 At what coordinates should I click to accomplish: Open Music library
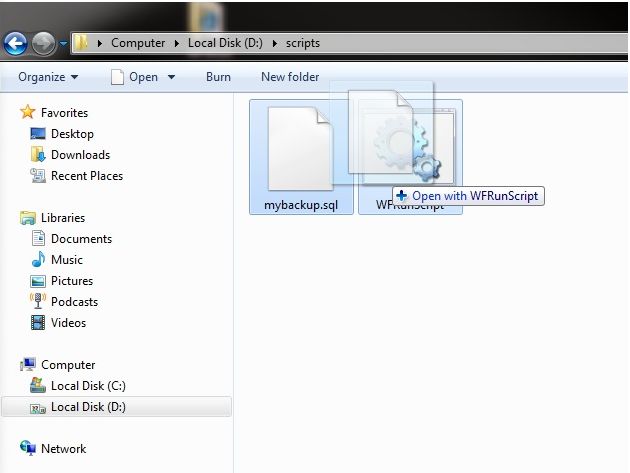tap(67, 260)
